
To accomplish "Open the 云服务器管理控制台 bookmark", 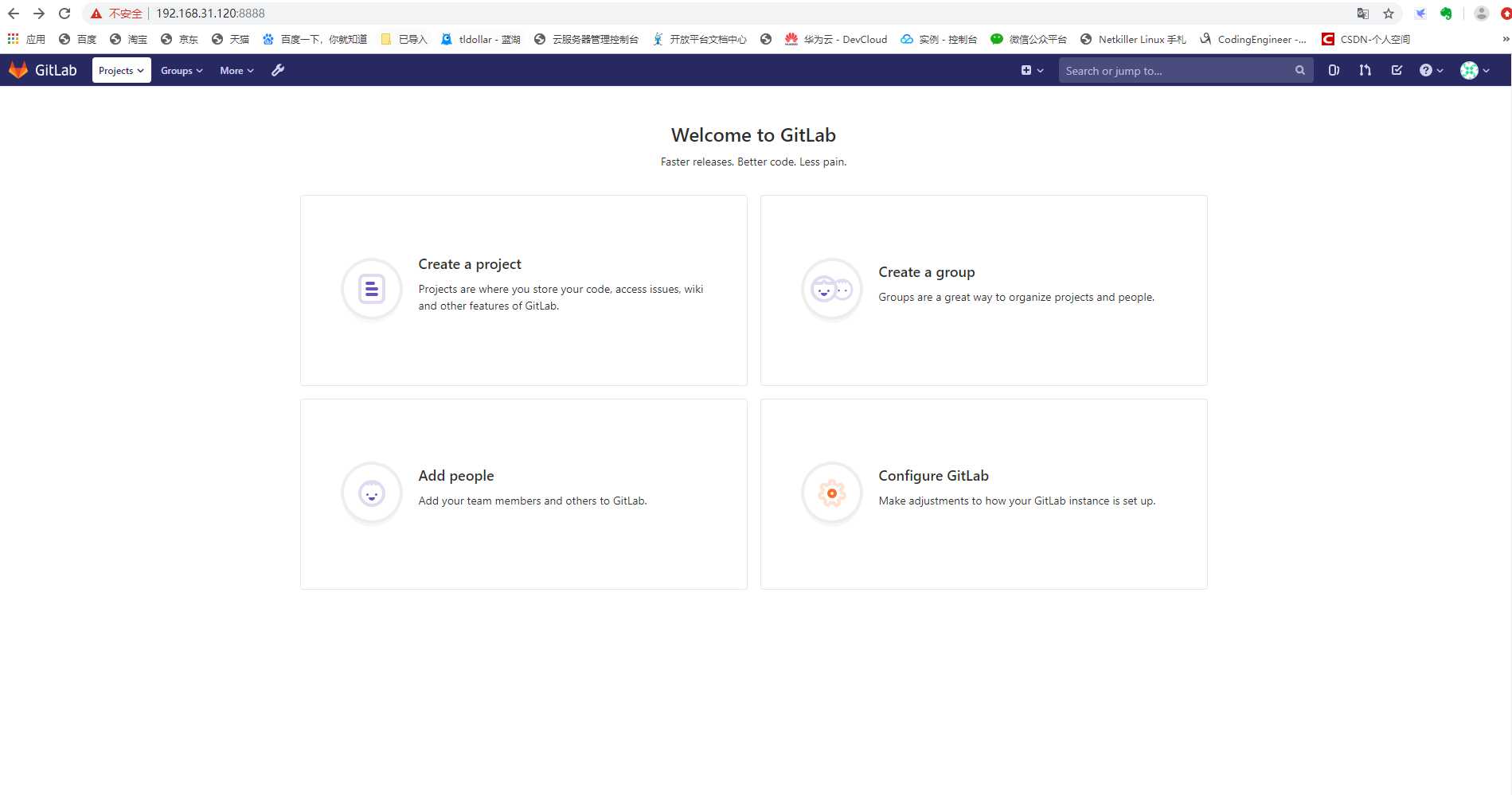I will coord(586,39).
